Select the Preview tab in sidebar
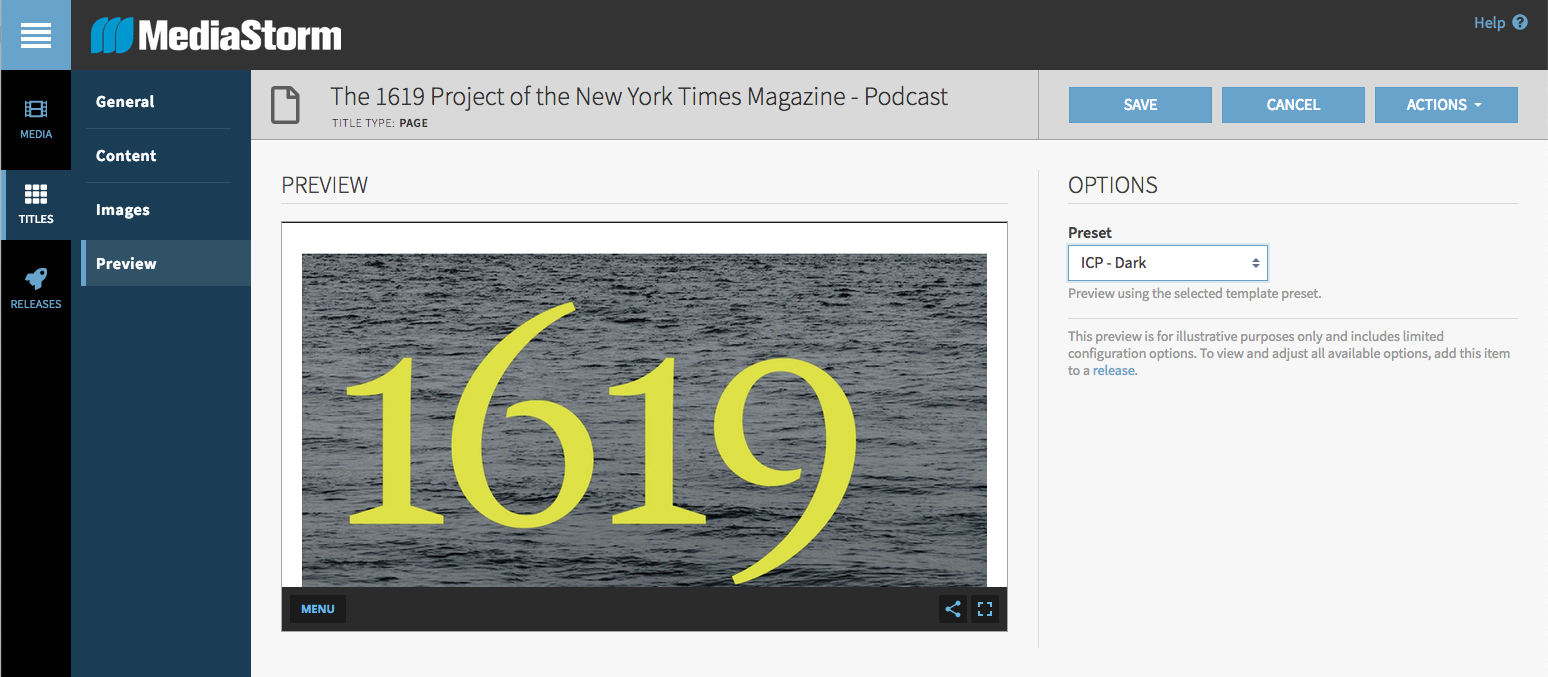 click(126, 264)
